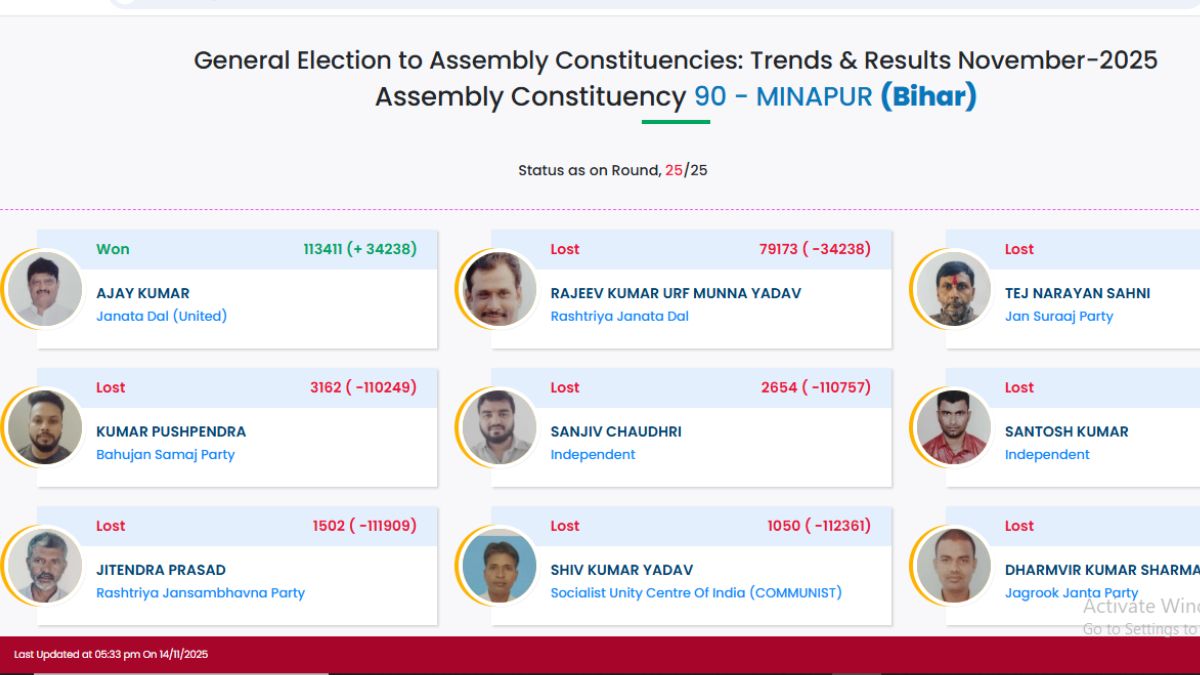Open Sanjiv Chaudhri's candidate image
The image size is (1200, 675).
coord(498,427)
